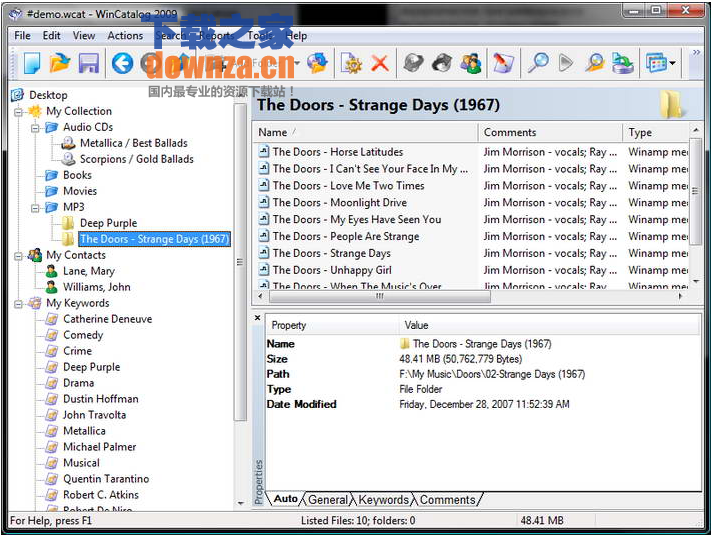Click the export disks arrow icon
Image resolution: width=712 pixels, height=536 pixels.
click(623, 63)
